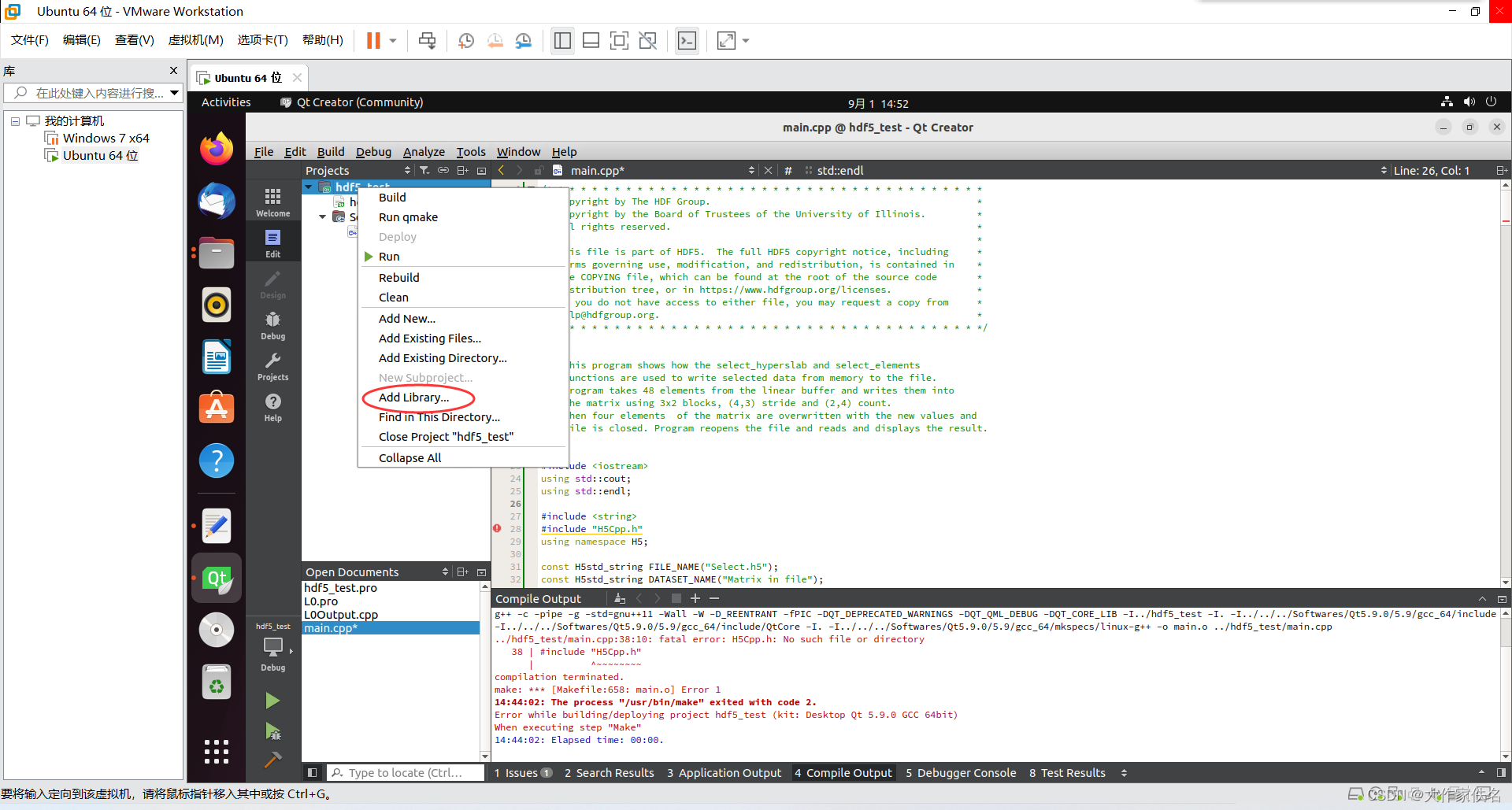Image resolution: width=1512 pixels, height=810 pixels.
Task: Open the Tools menu in Qt Creator
Action: 471,151
